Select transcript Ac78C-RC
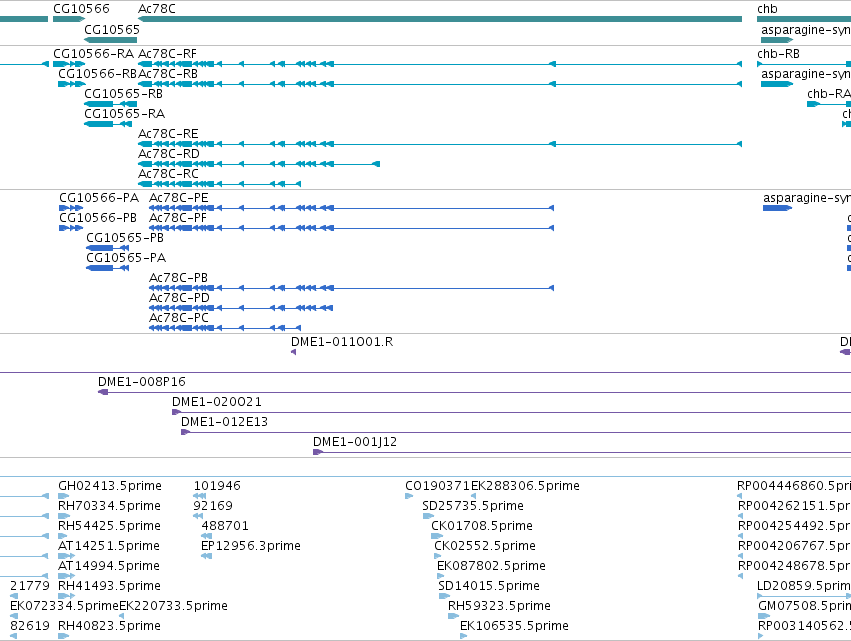This screenshot has height=641, width=851. [x=220, y=184]
